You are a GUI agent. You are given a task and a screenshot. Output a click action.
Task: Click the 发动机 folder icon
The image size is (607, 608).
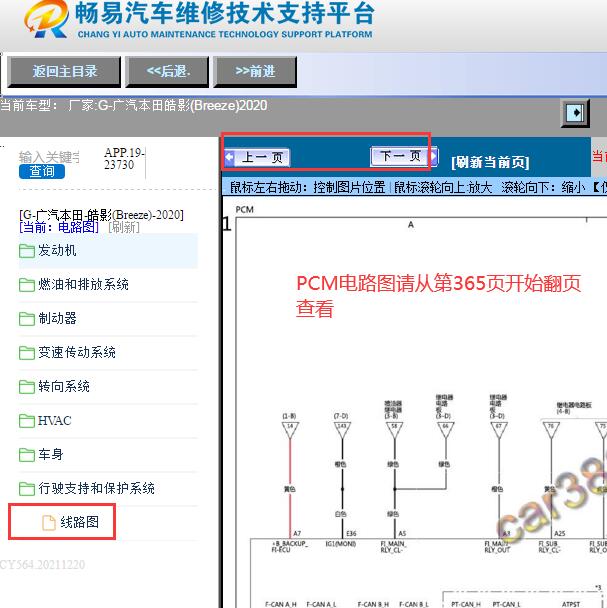click(x=27, y=250)
